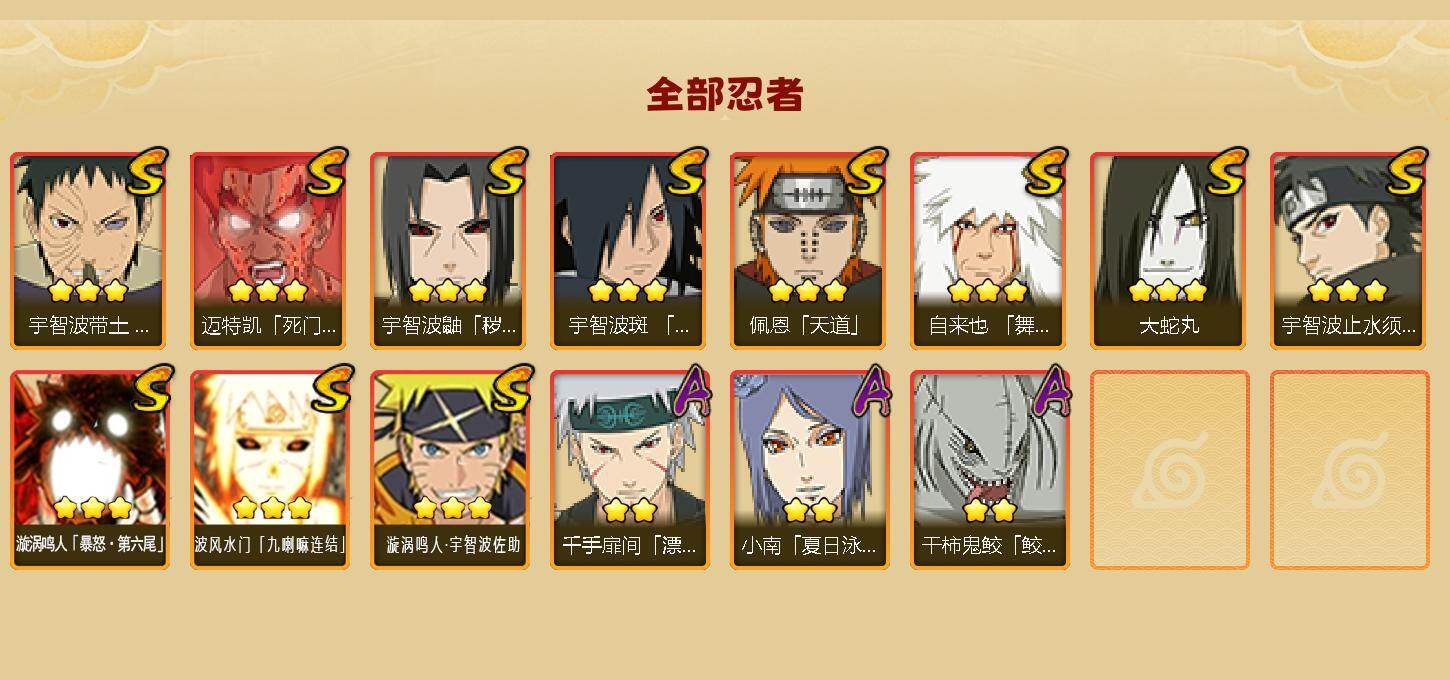Click the first empty leaf-symbol slot

click(1170, 470)
